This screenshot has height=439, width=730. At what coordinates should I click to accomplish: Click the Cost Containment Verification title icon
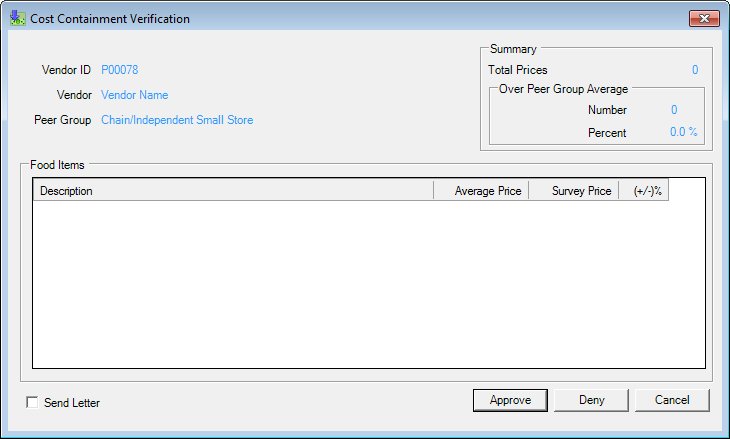pos(18,18)
